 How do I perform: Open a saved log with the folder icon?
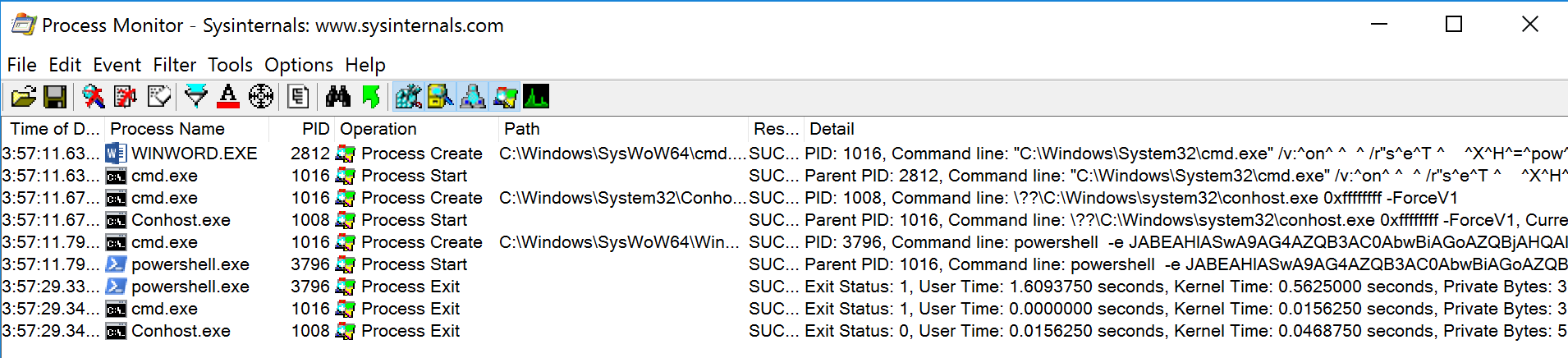[24, 97]
